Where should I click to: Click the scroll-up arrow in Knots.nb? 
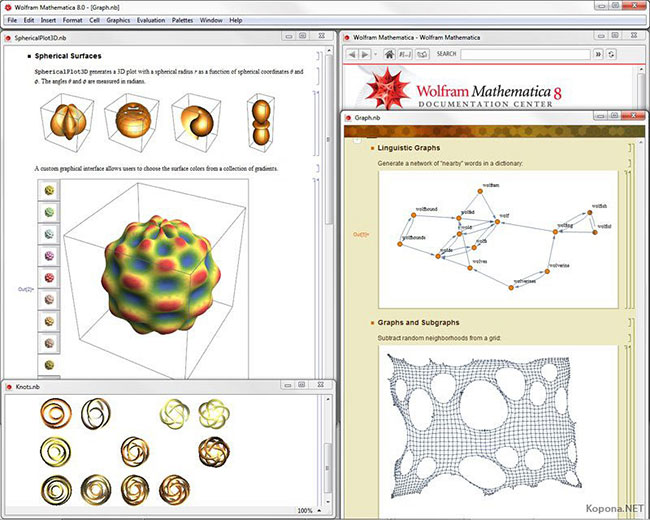[328, 399]
